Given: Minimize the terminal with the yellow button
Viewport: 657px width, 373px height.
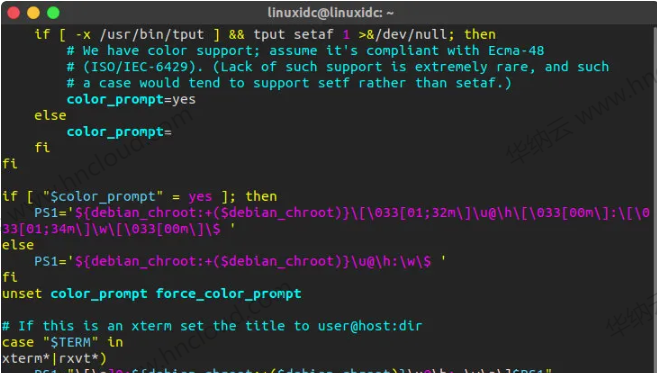Looking at the screenshot, I should click(x=33, y=13).
